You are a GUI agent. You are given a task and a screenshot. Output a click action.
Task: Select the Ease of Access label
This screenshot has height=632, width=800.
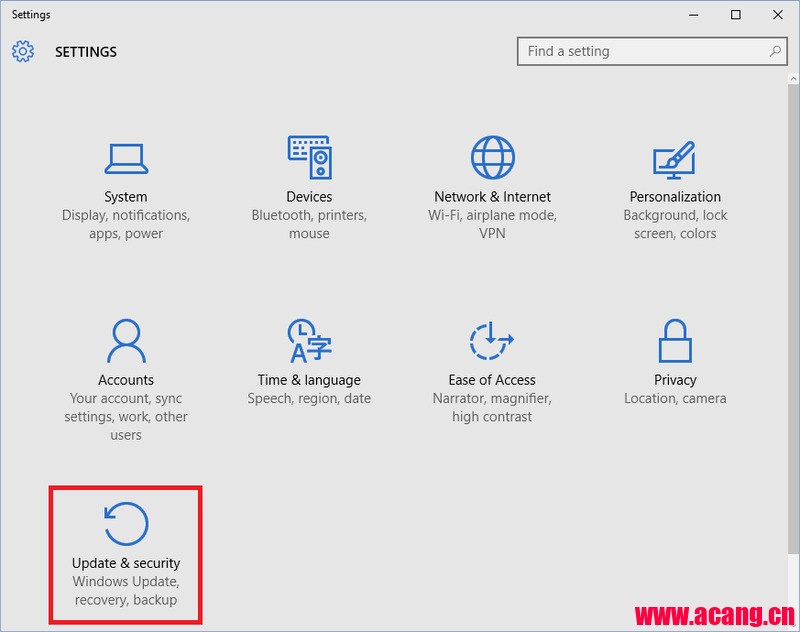492,380
